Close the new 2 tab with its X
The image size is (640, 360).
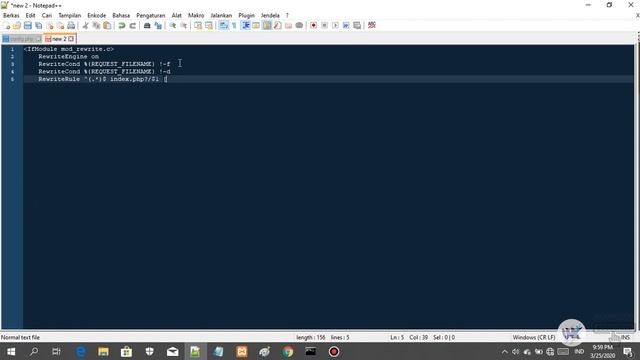click(x=71, y=39)
